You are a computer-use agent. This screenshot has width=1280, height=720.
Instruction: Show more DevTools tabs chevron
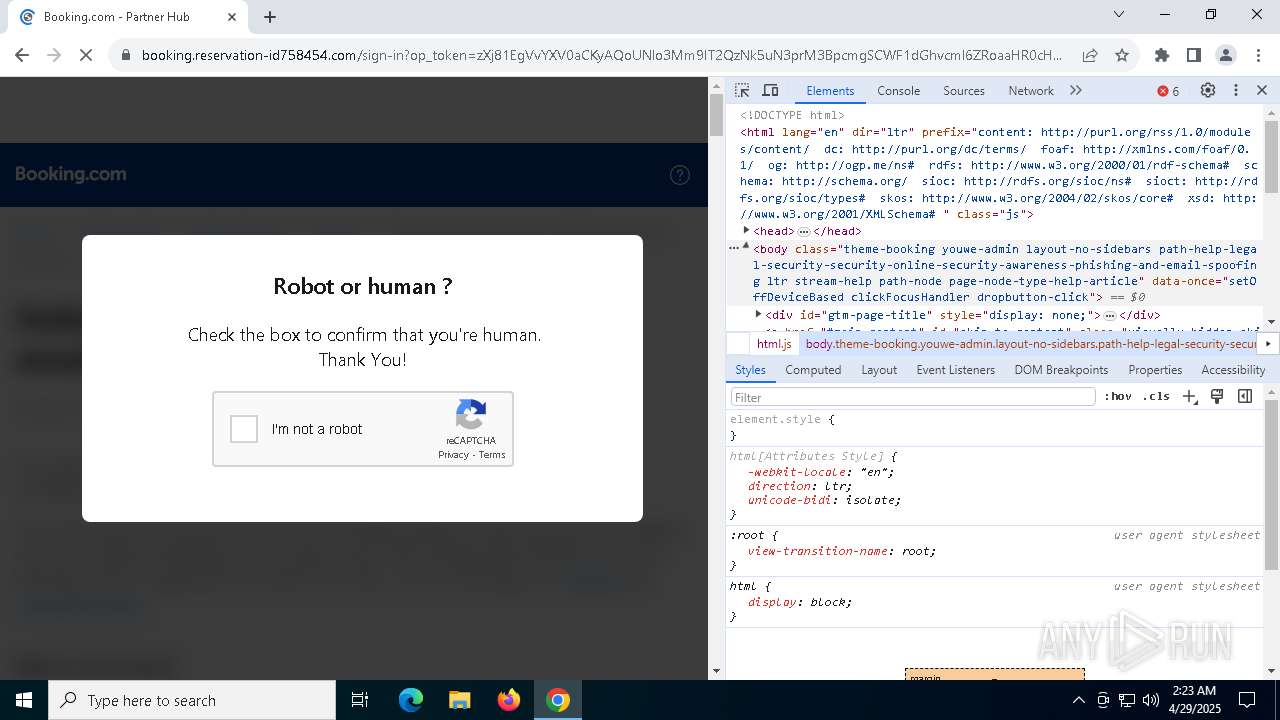point(1076,90)
